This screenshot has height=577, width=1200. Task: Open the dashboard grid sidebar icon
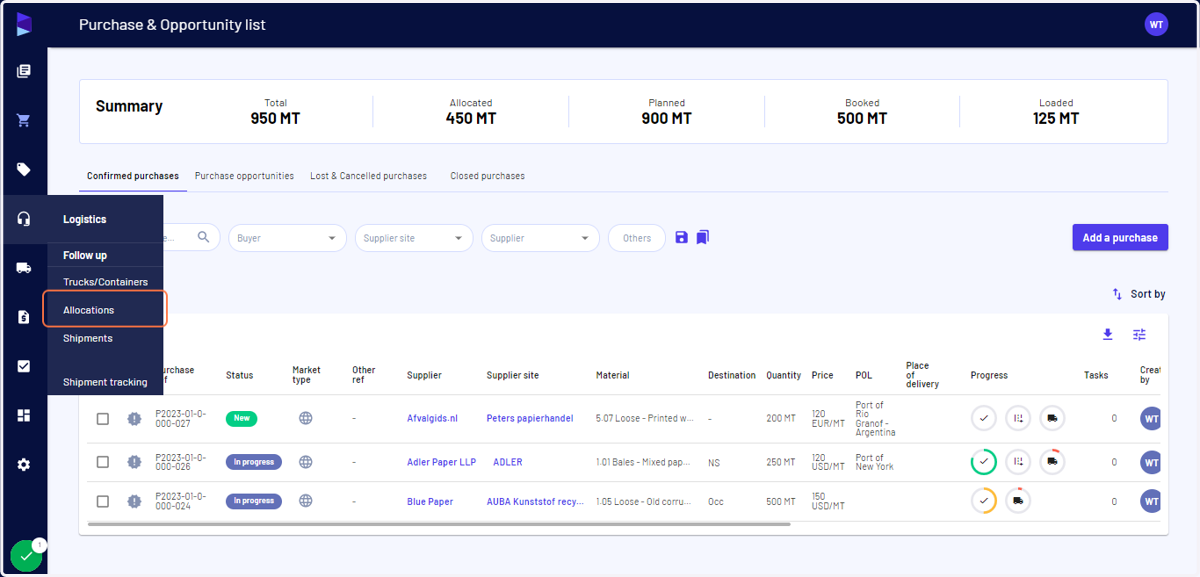tap(24, 415)
